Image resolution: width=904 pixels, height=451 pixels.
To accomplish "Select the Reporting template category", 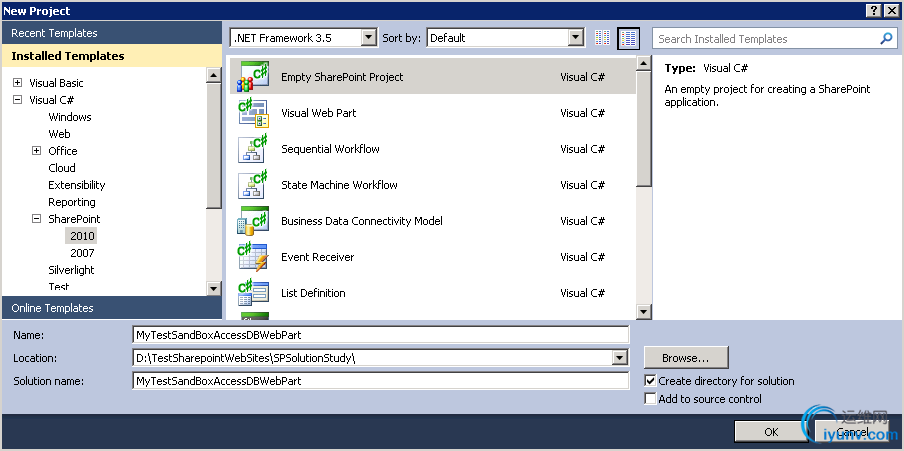I will tap(72, 202).
